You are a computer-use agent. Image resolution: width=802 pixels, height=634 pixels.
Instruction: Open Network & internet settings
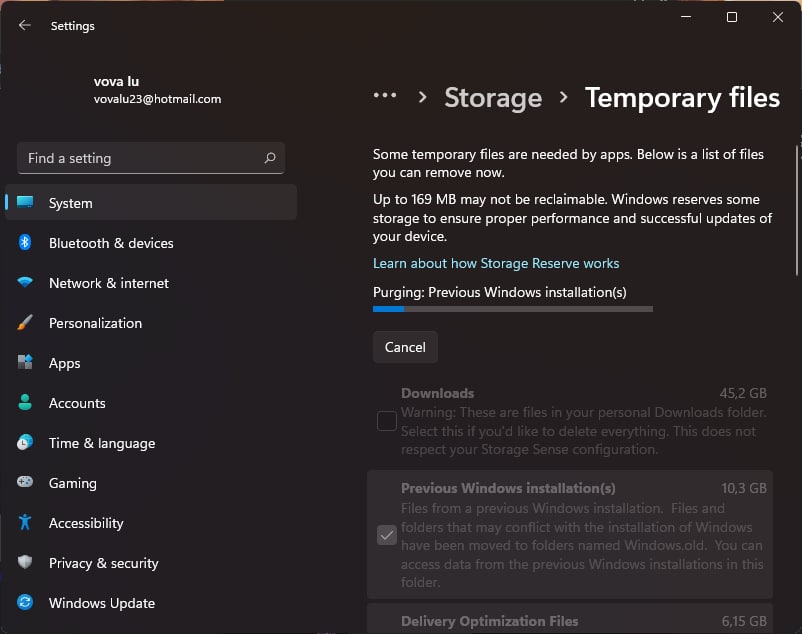coord(151,283)
